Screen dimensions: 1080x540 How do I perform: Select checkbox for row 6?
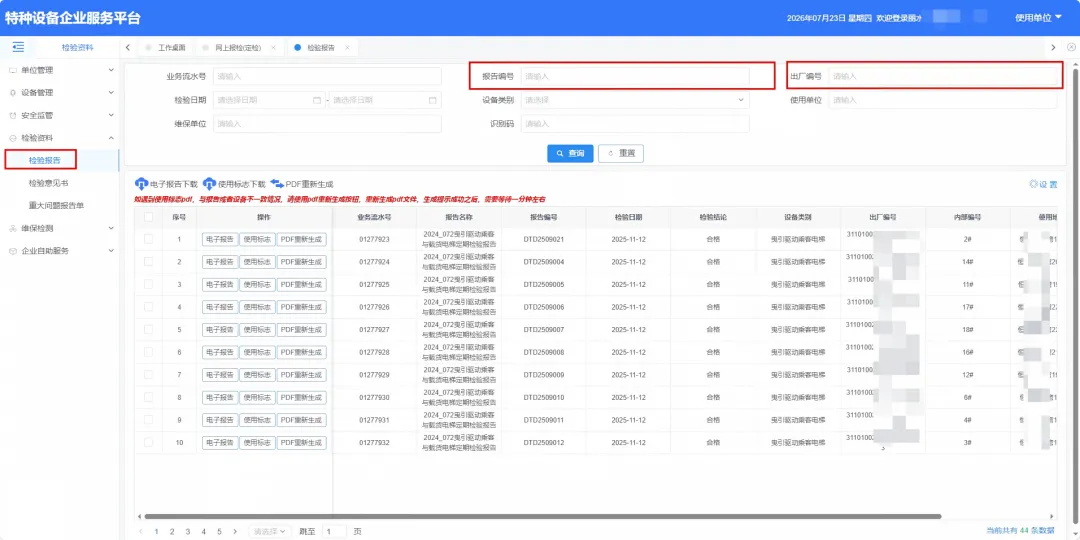(x=148, y=352)
